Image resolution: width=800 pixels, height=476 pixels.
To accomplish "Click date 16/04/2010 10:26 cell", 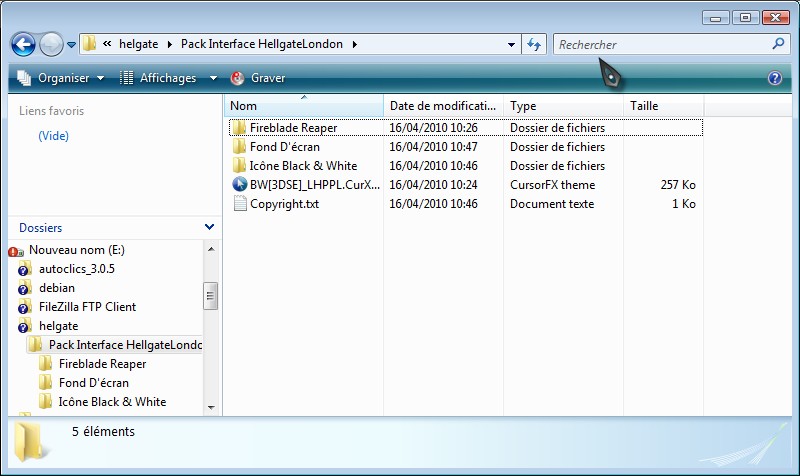I will coord(433,128).
